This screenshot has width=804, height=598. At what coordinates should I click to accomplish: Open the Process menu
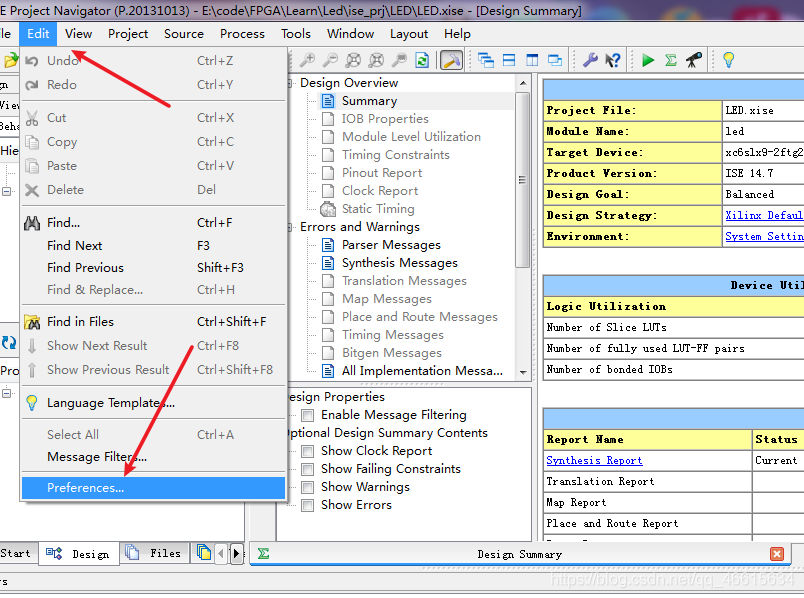242,34
